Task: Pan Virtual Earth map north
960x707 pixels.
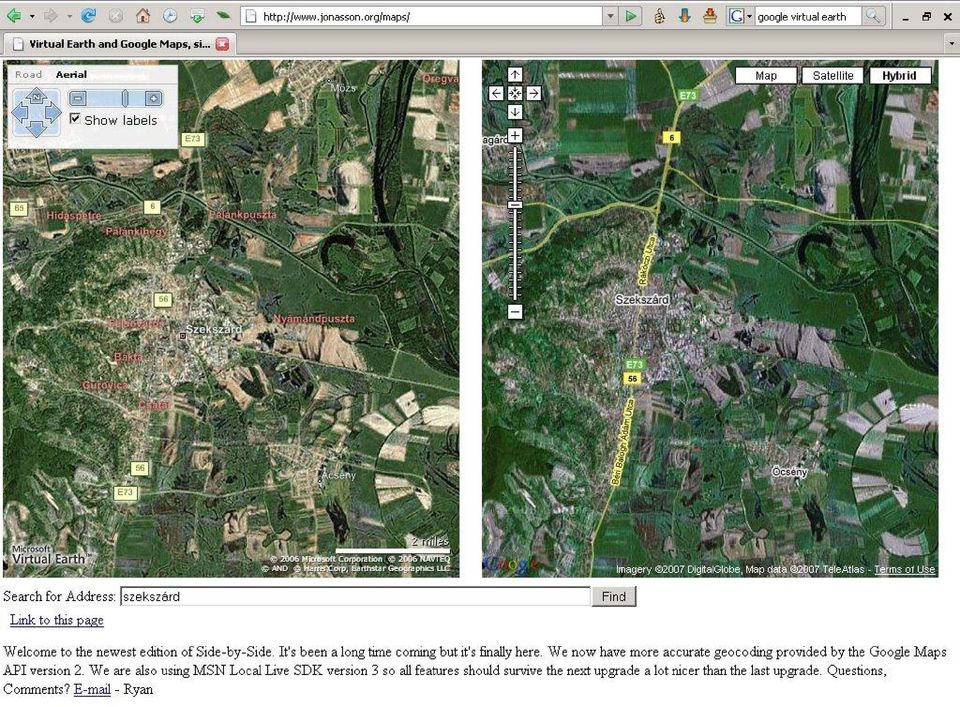Action: coord(36,97)
